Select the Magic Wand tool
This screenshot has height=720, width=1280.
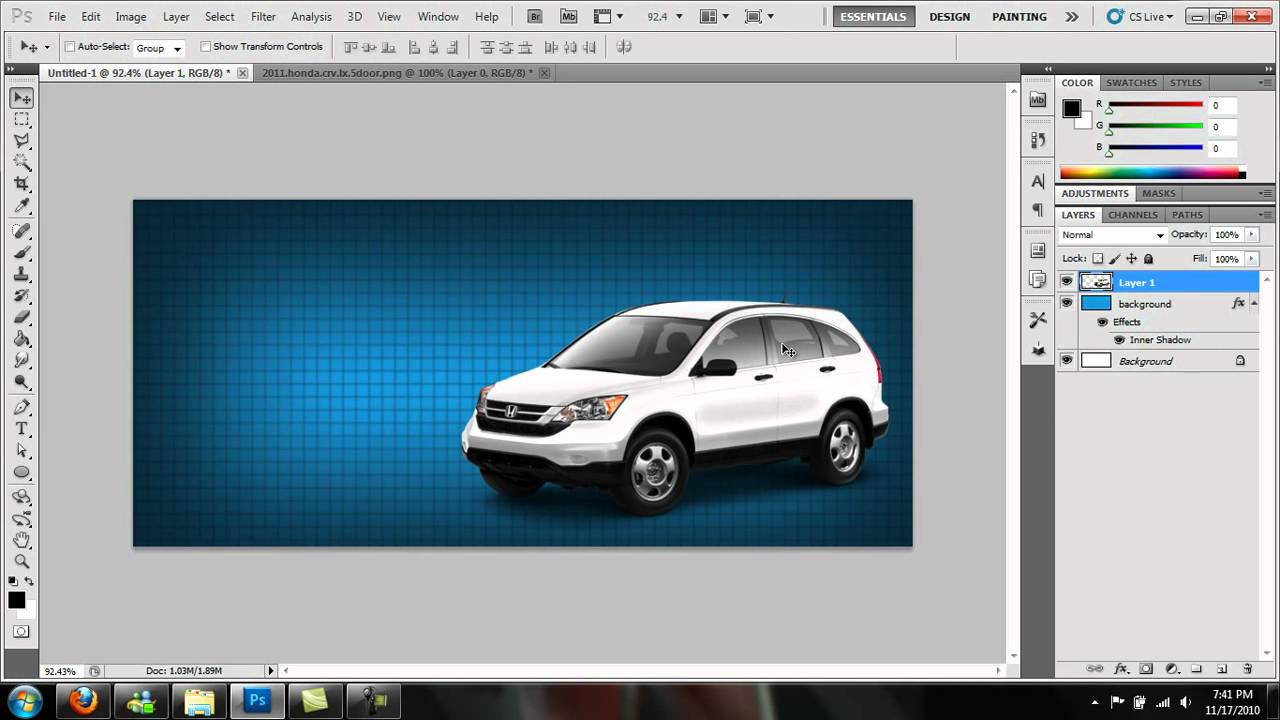21,162
